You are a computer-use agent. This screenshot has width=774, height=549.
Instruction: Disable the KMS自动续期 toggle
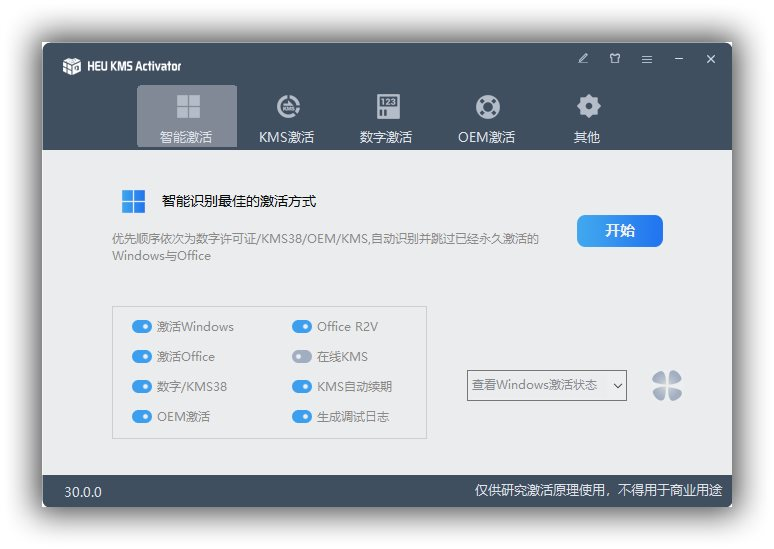[x=301, y=387]
